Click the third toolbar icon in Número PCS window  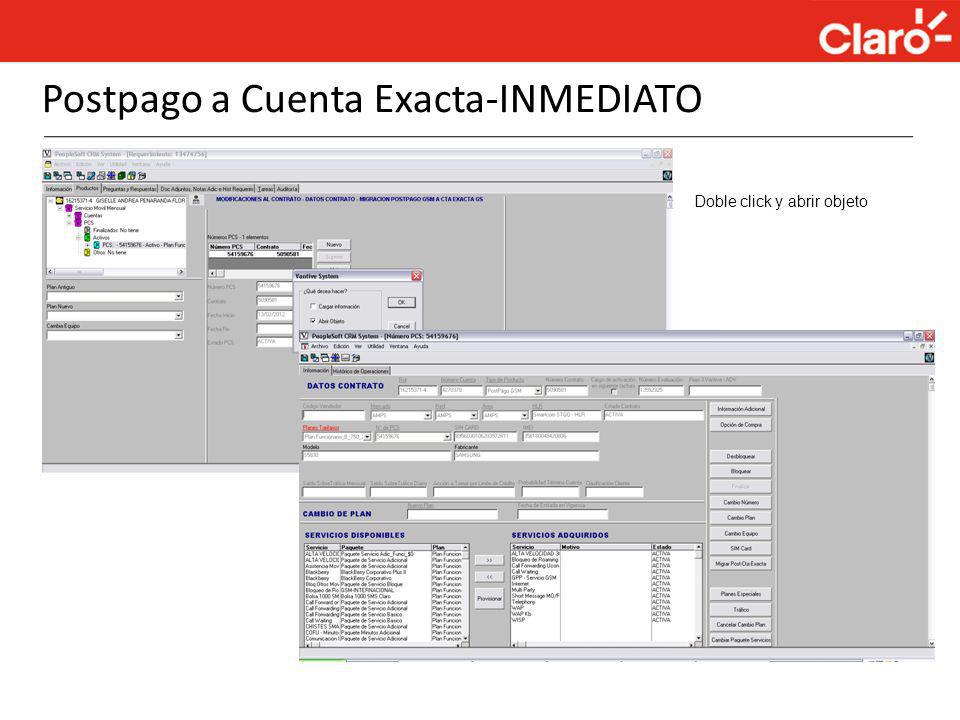tap(324, 358)
